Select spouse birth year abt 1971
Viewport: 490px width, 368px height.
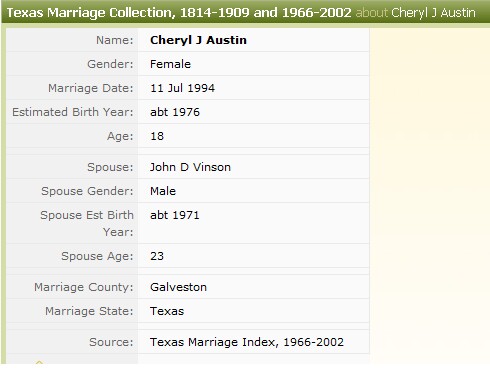tap(175, 215)
